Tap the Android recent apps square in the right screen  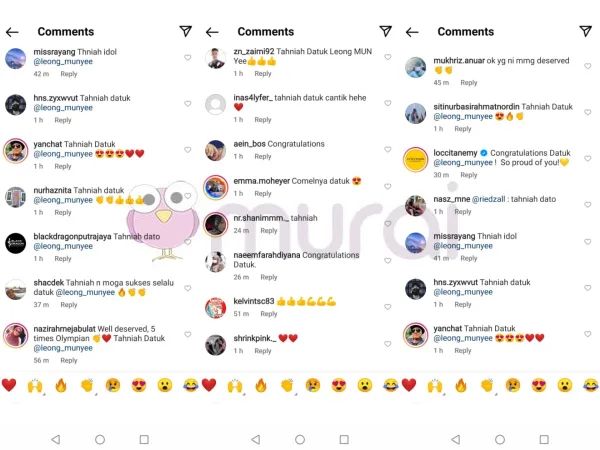544,439
